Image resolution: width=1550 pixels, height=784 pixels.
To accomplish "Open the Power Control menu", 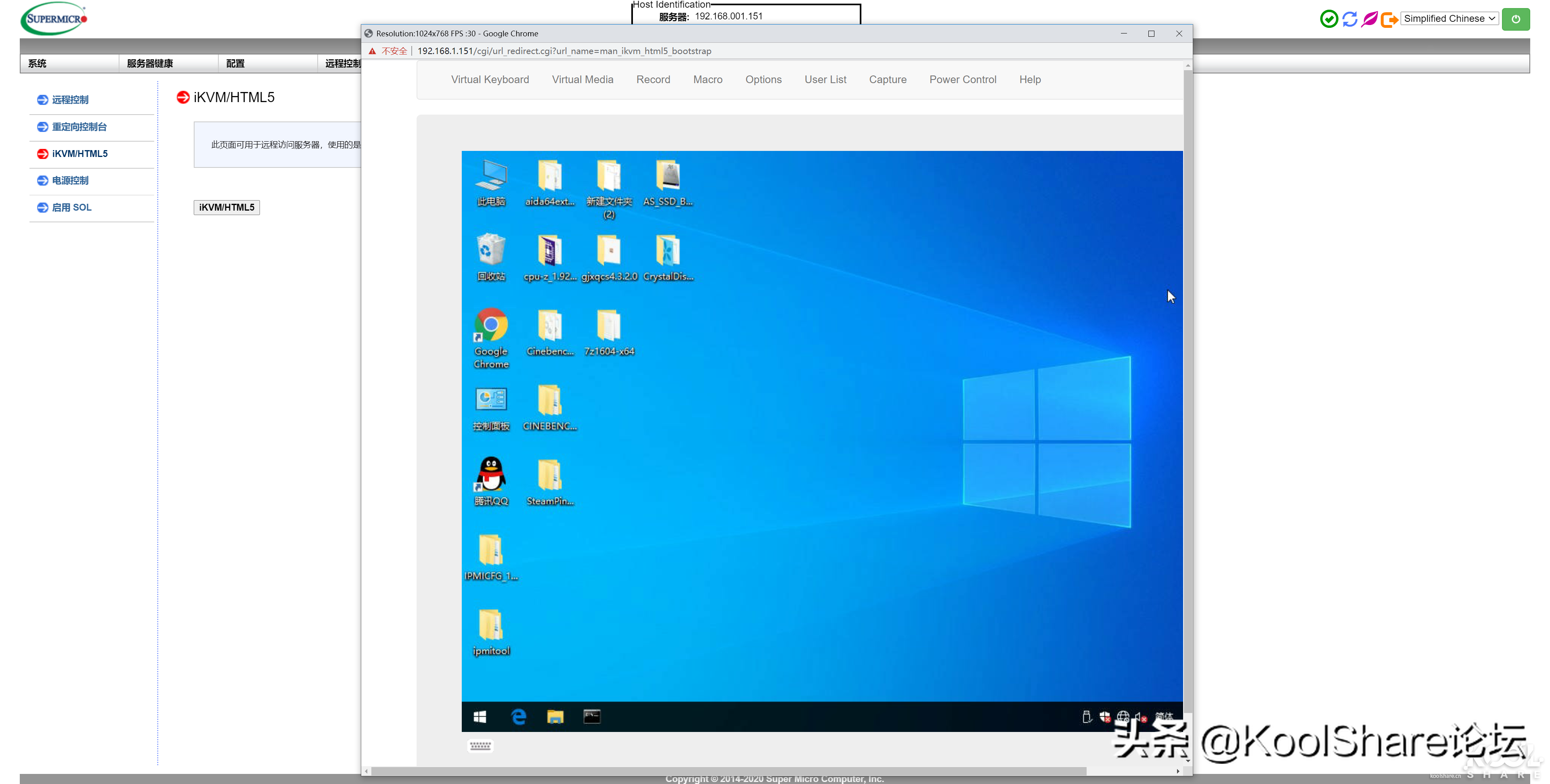I will (x=963, y=79).
